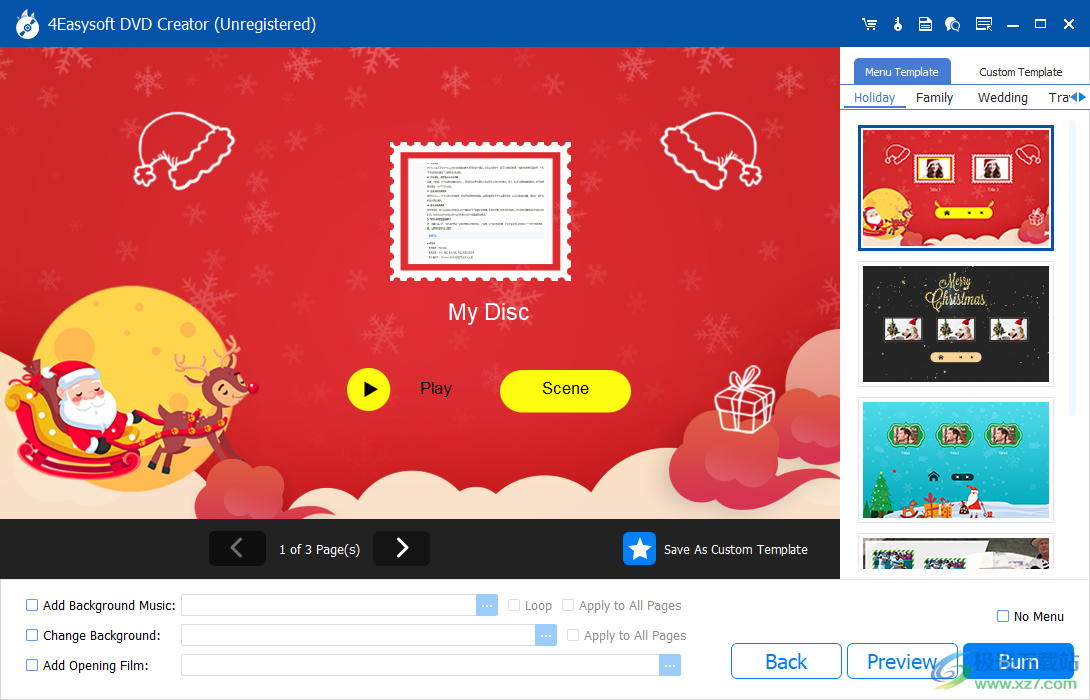Open the app menu icon near minimize button

click(984, 23)
